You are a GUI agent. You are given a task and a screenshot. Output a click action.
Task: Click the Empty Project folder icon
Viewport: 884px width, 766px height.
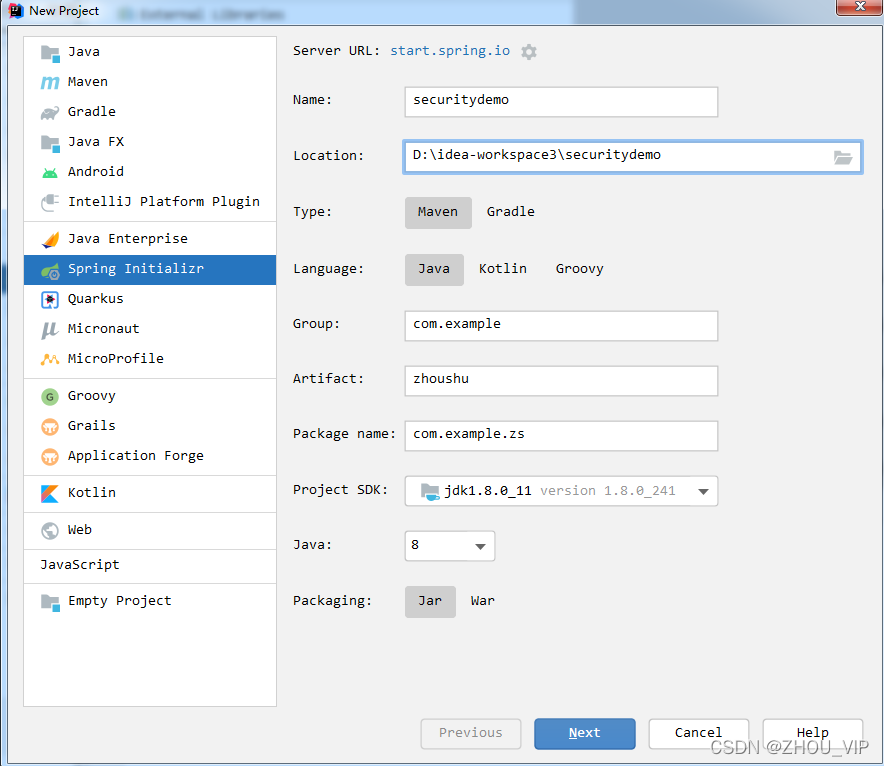[50, 602]
